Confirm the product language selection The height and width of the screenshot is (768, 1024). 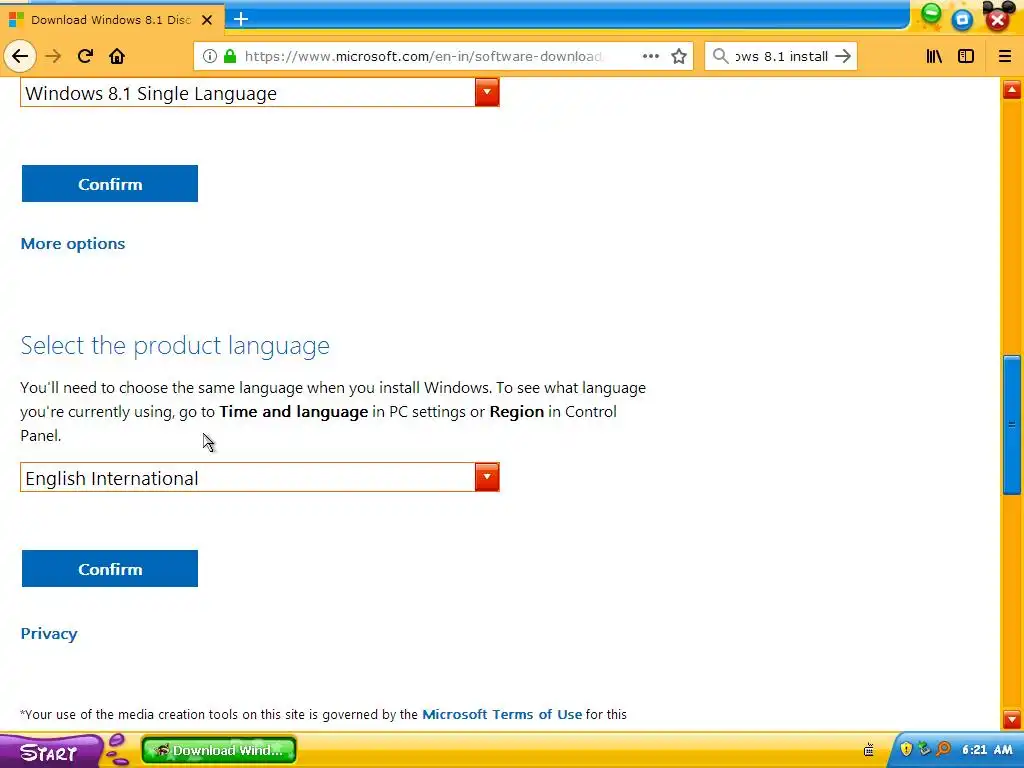coord(110,568)
